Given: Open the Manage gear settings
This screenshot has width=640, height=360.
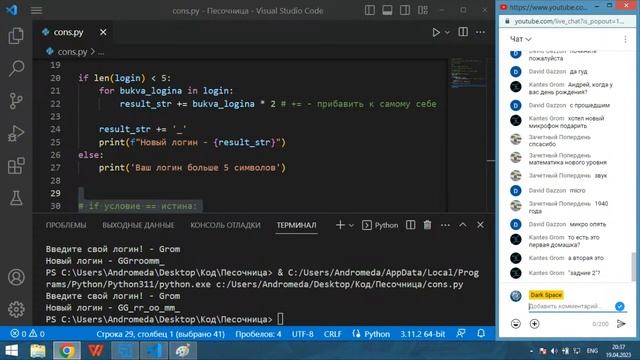Looking at the screenshot, I should [x=16, y=309].
